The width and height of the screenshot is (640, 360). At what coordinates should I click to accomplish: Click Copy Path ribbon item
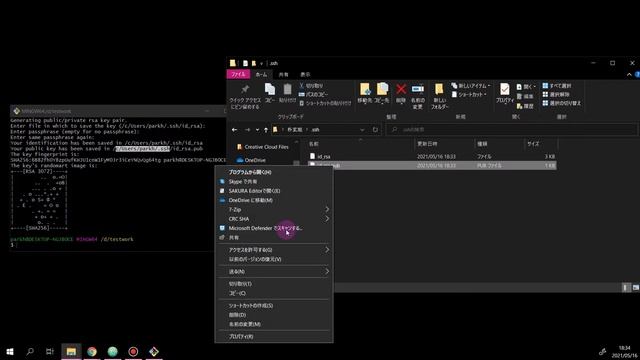[x=313, y=94]
